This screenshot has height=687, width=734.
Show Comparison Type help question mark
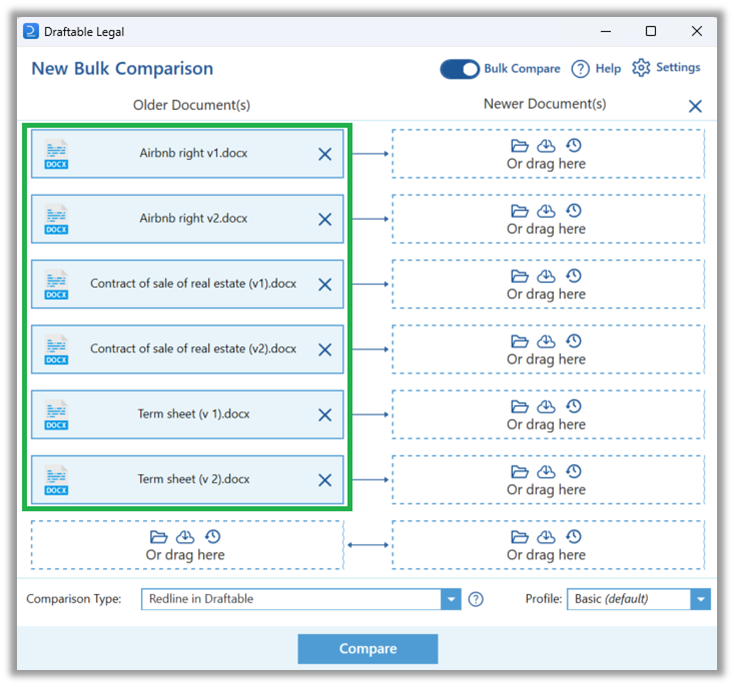476,599
